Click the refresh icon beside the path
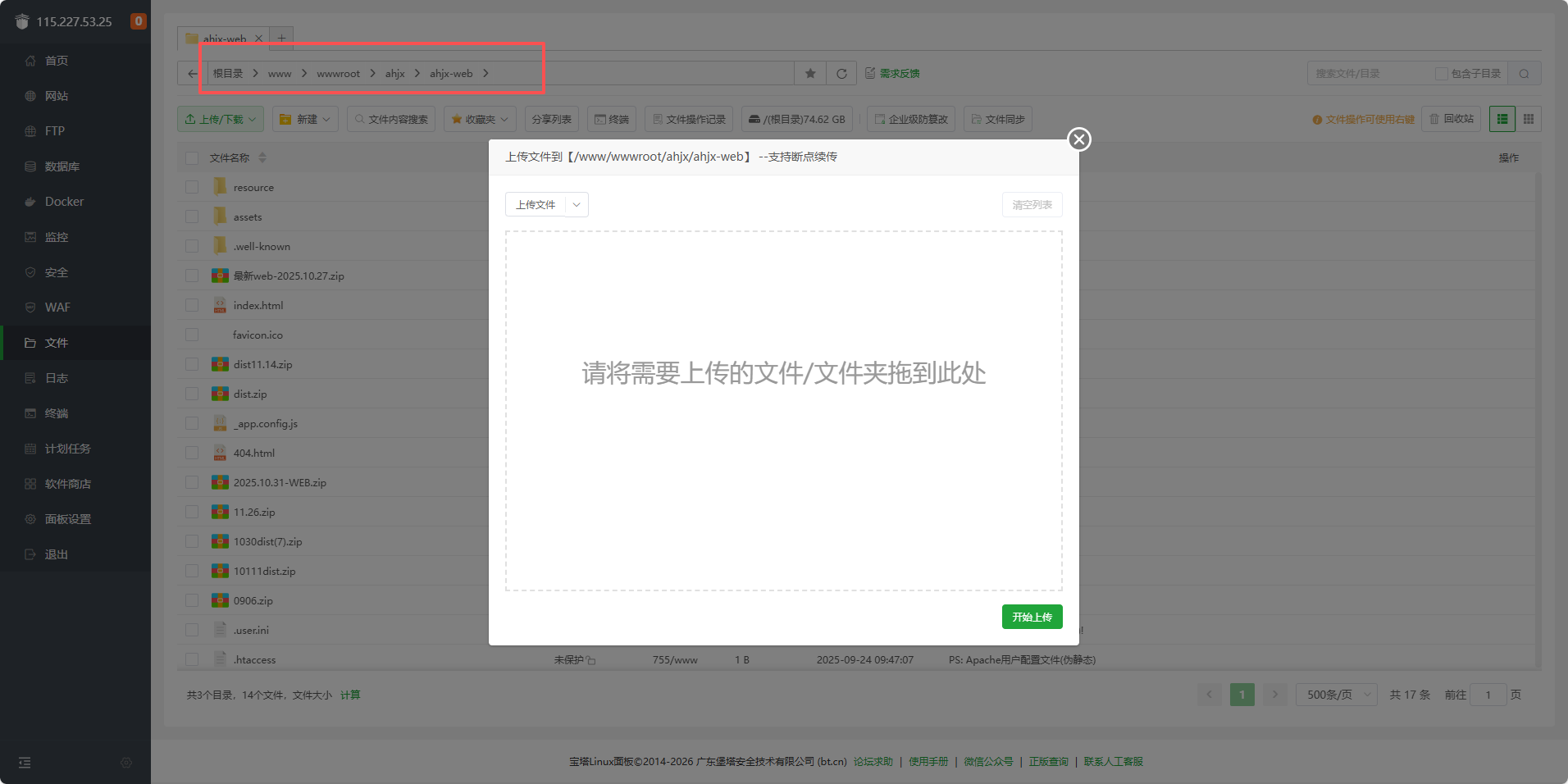Viewport: 1568px width, 784px height. click(841, 74)
